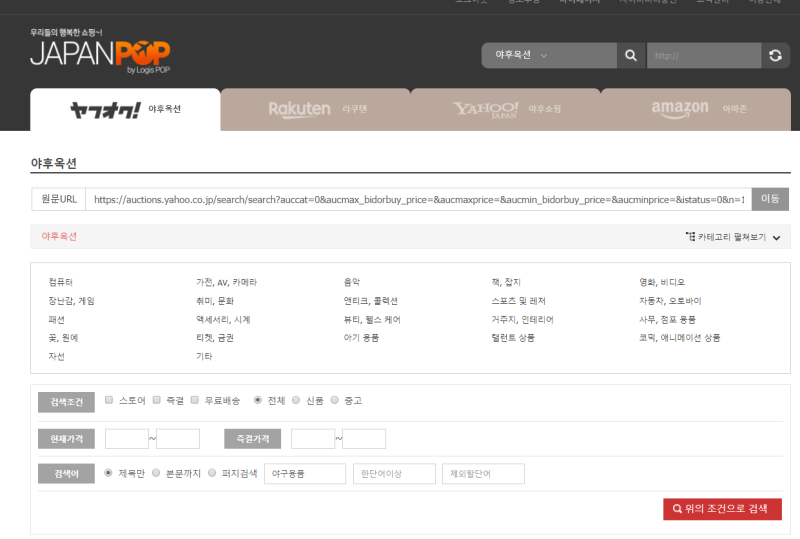Select the 제목만 radio button
Screen dimensions: 800x539
(108, 473)
